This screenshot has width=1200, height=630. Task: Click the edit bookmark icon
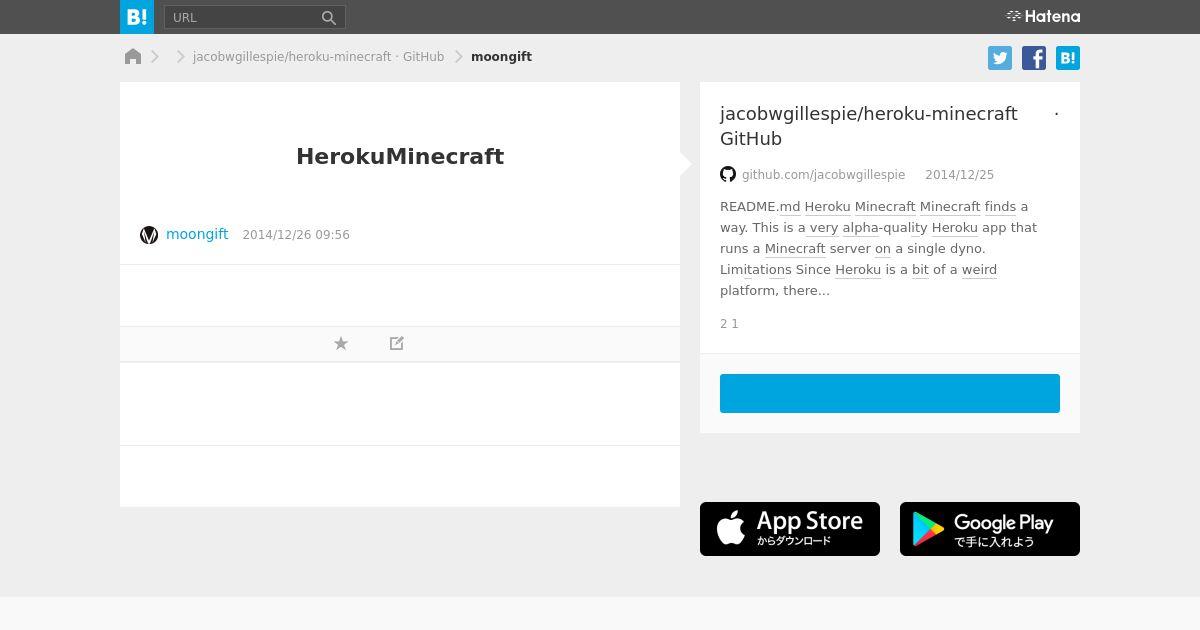coord(397,343)
